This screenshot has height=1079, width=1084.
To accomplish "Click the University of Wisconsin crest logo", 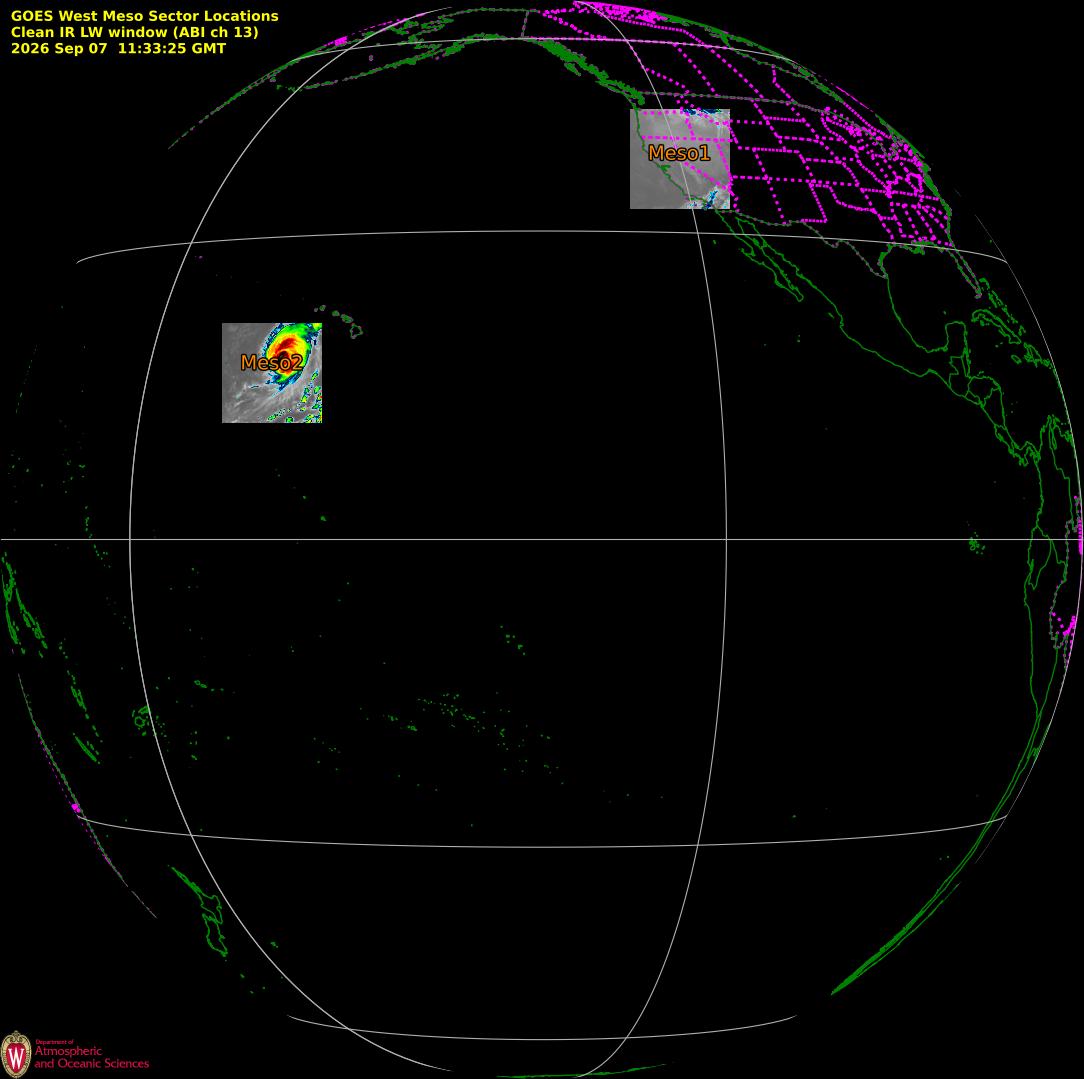I will pyautogui.click(x=16, y=1054).
